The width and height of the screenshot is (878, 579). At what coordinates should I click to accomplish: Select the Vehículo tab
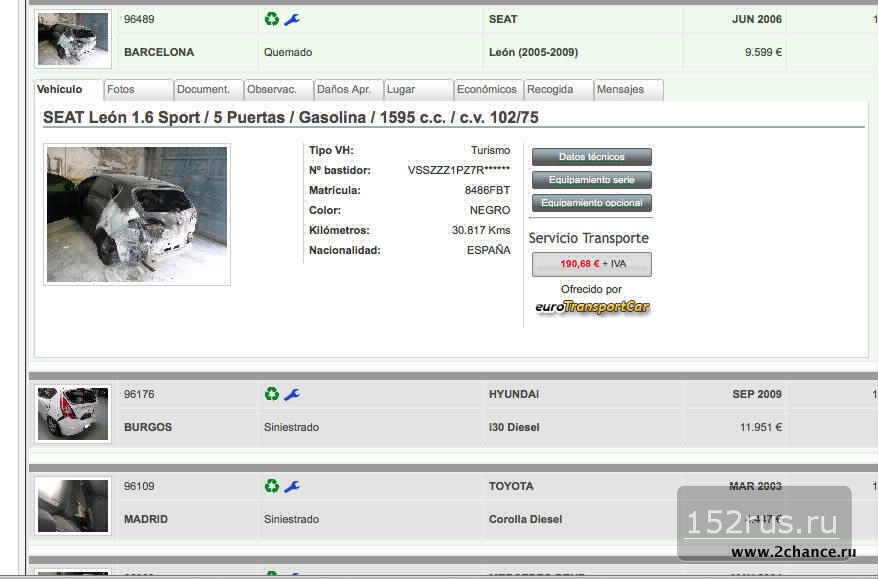coord(69,90)
